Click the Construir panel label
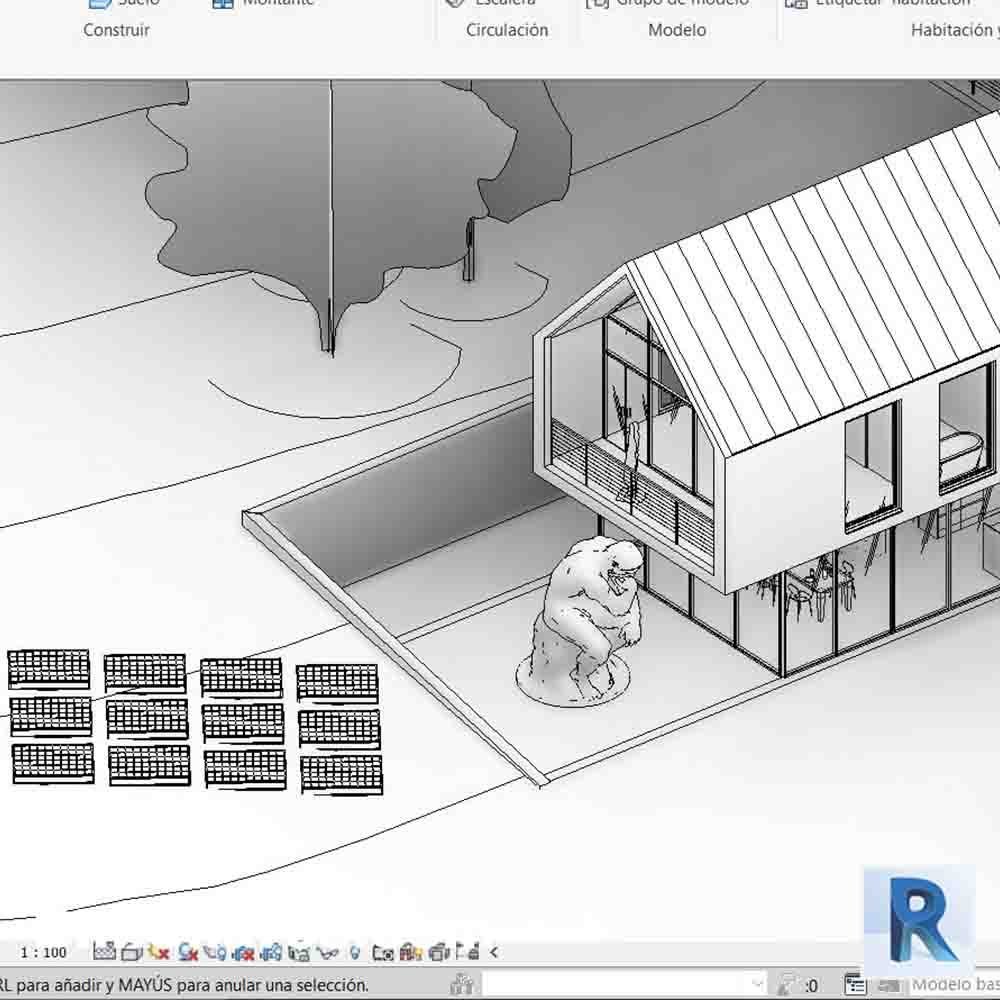1000x1000 pixels. tap(115, 30)
